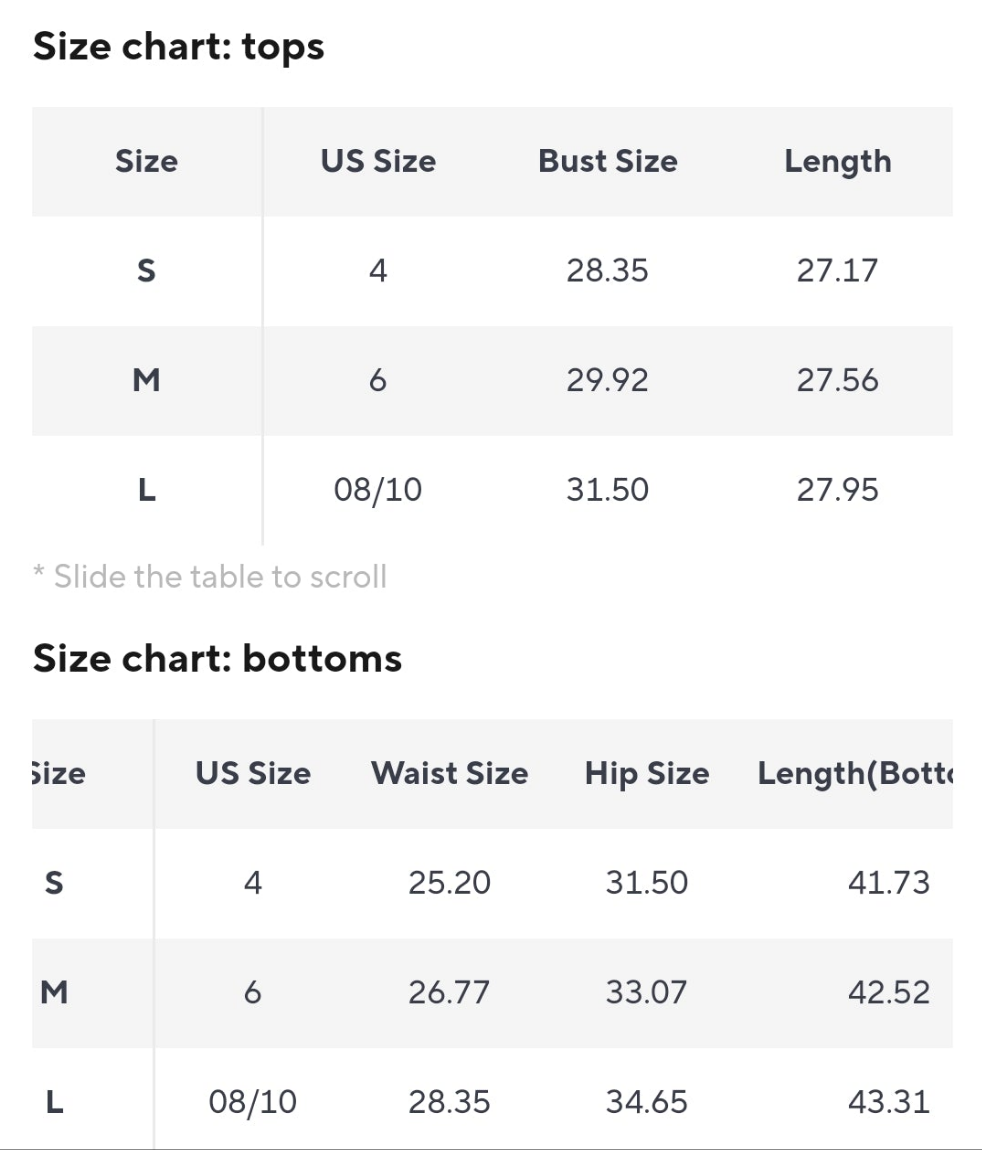Image resolution: width=982 pixels, height=1150 pixels.
Task: Click the "Size chart: bottoms" heading
Action: [x=217, y=658]
